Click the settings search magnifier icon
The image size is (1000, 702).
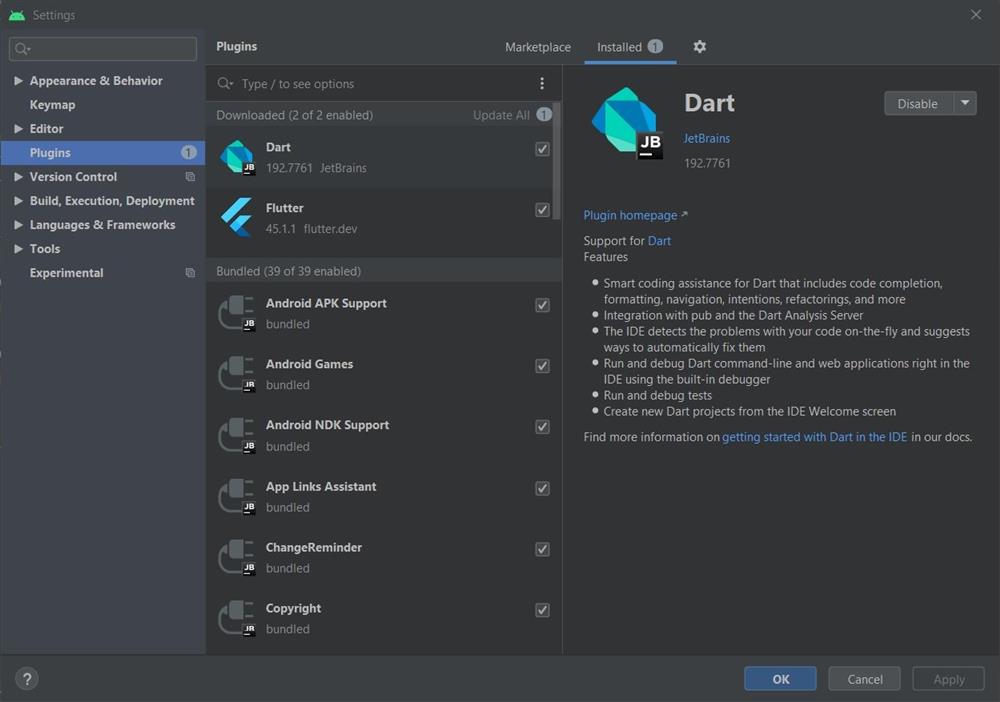tap(22, 49)
